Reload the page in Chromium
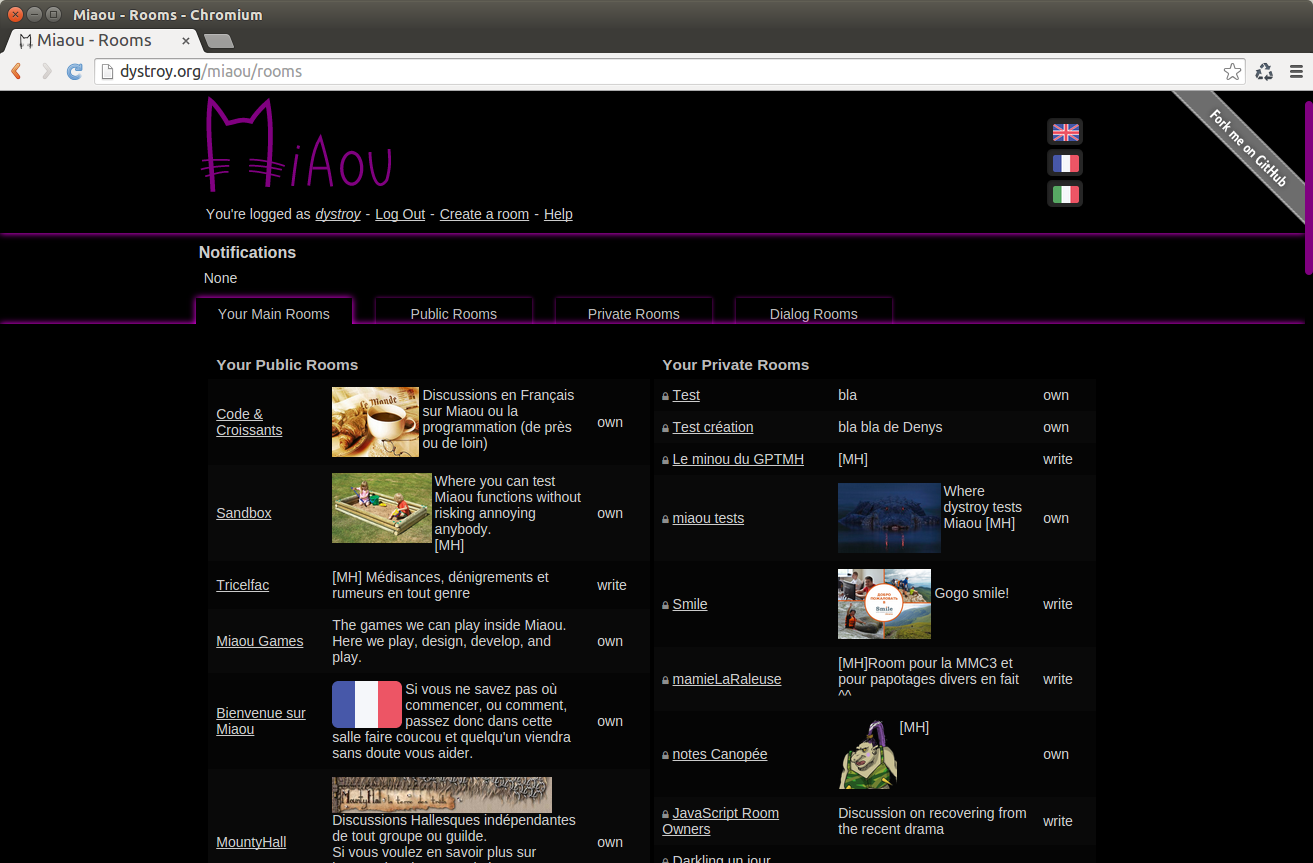Image resolution: width=1313 pixels, height=863 pixels. click(x=75, y=71)
